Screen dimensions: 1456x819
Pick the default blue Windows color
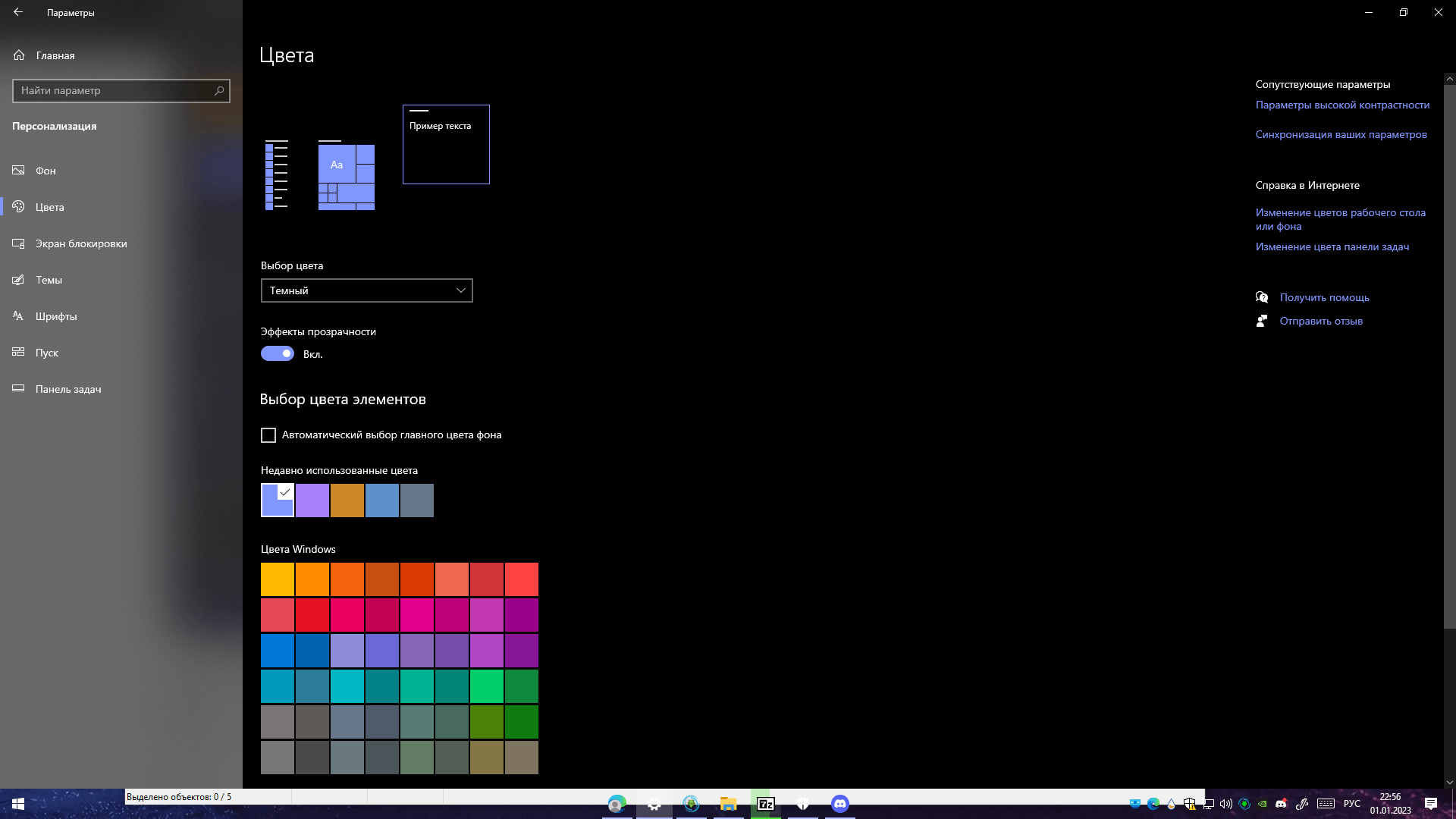(x=278, y=651)
